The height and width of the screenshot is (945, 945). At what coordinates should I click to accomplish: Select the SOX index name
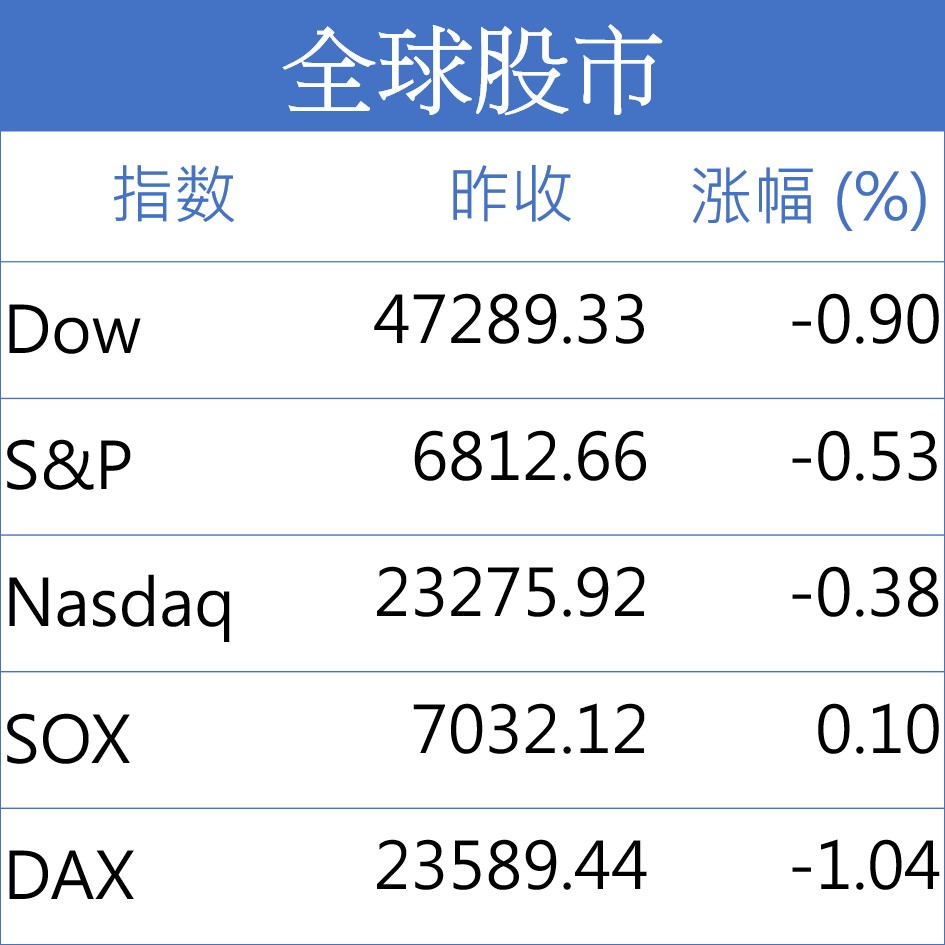tap(68, 740)
